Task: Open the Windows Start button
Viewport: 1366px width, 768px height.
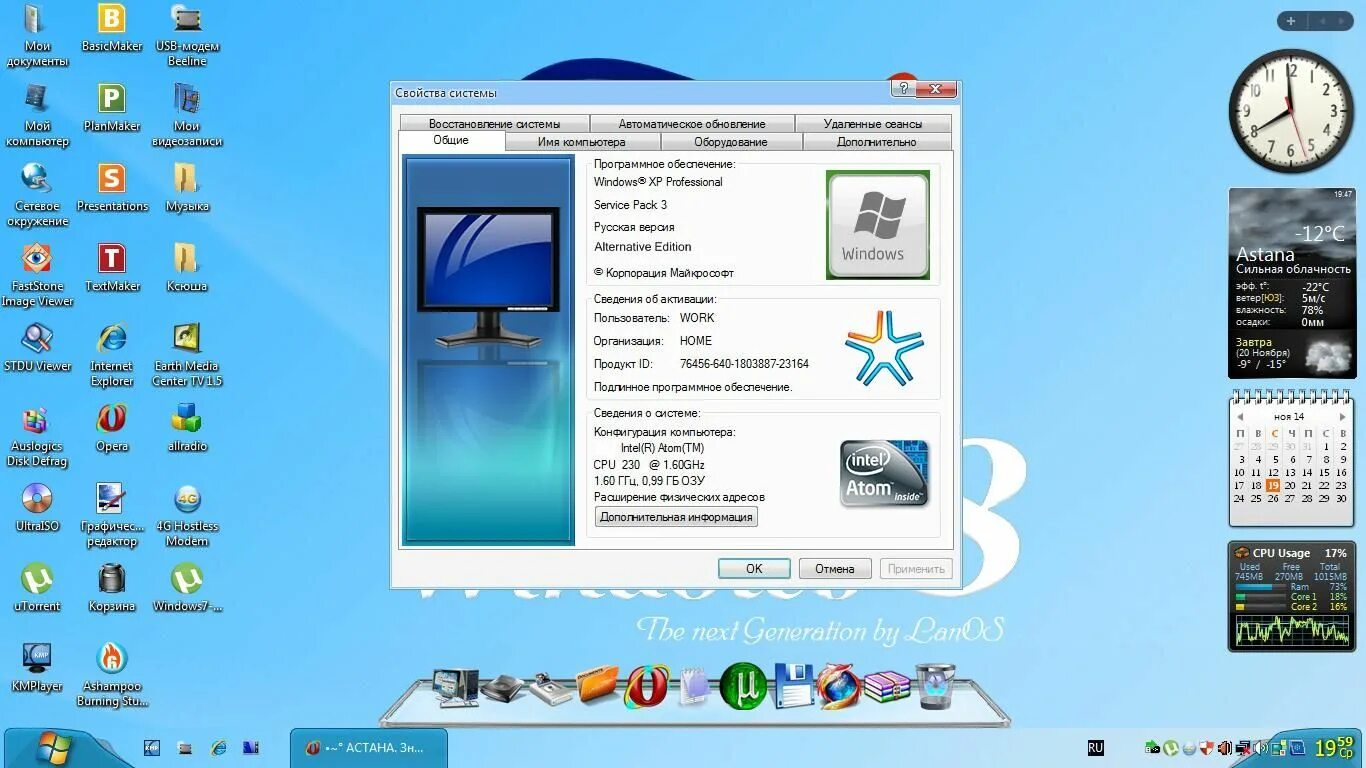Action: pos(55,747)
